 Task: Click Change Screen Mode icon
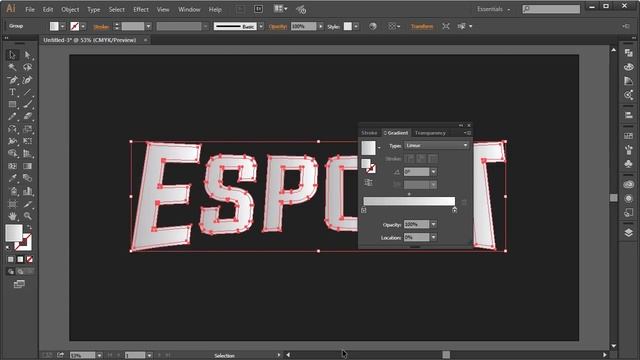[19, 284]
